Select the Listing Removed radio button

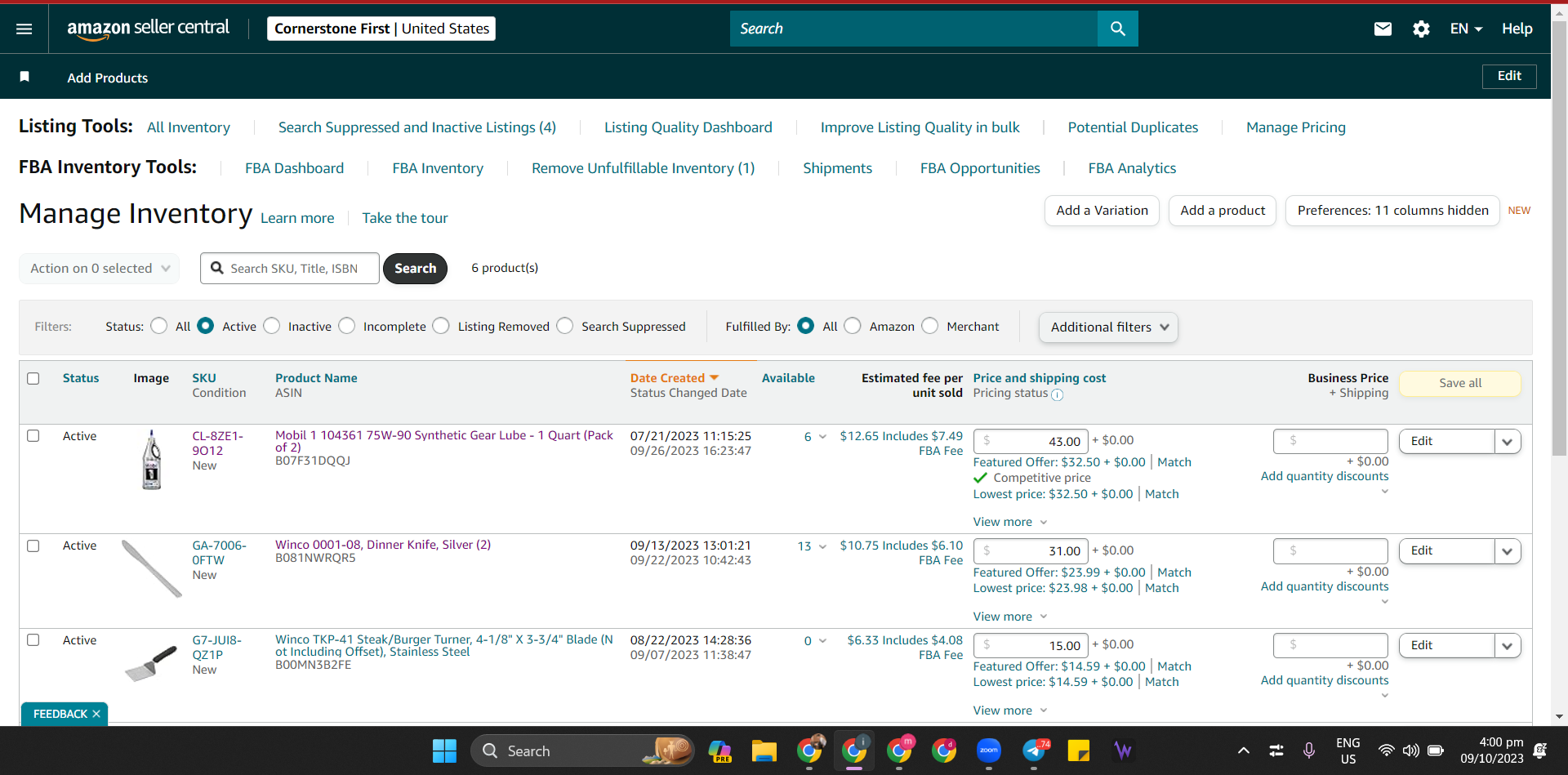[x=441, y=326]
